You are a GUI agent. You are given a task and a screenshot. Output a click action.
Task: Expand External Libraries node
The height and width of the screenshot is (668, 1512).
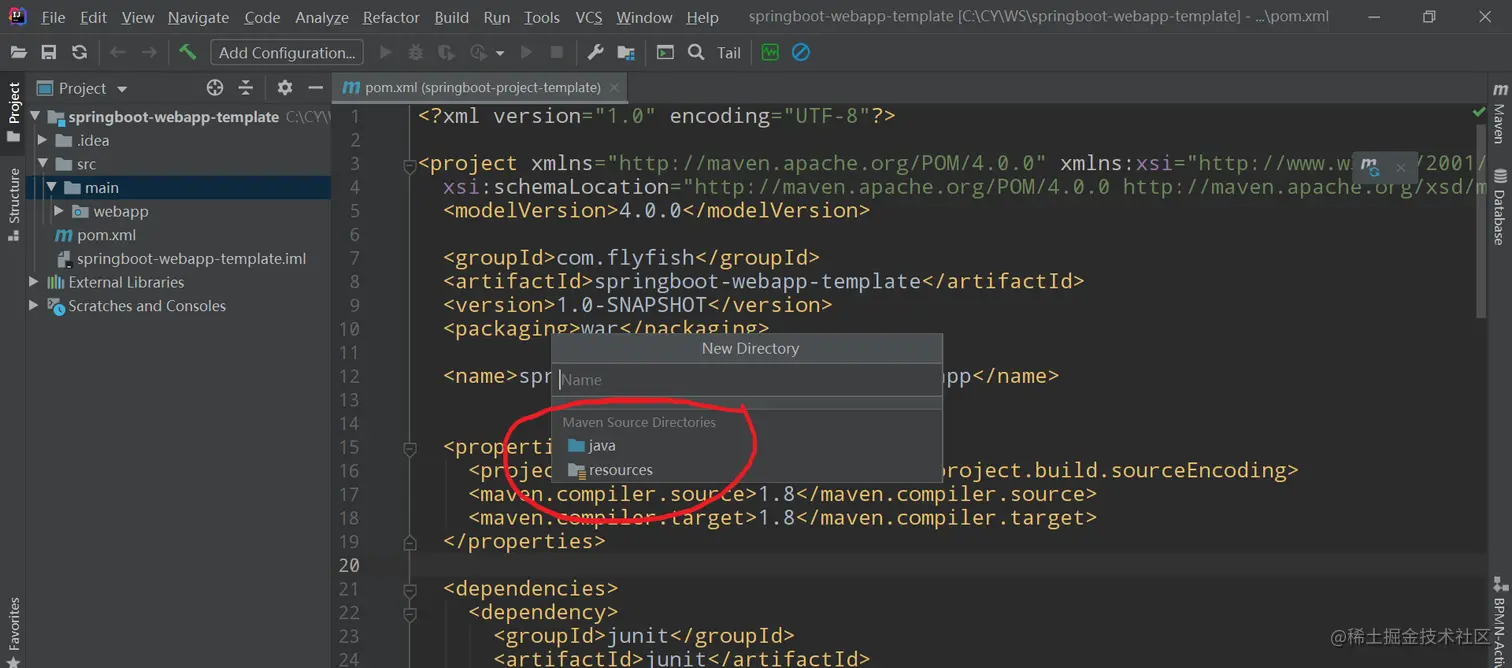[x=35, y=282]
